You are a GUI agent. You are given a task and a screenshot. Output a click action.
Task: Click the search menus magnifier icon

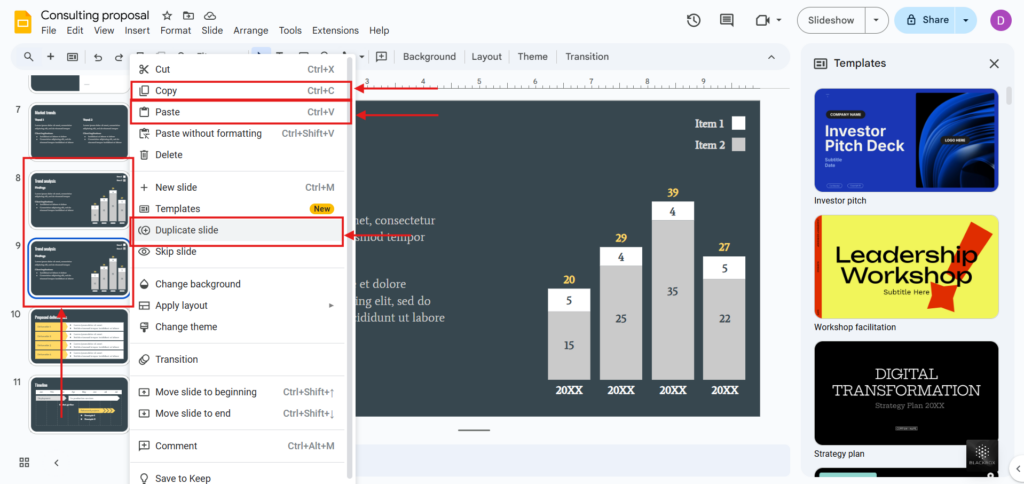[x=24, y=57]
